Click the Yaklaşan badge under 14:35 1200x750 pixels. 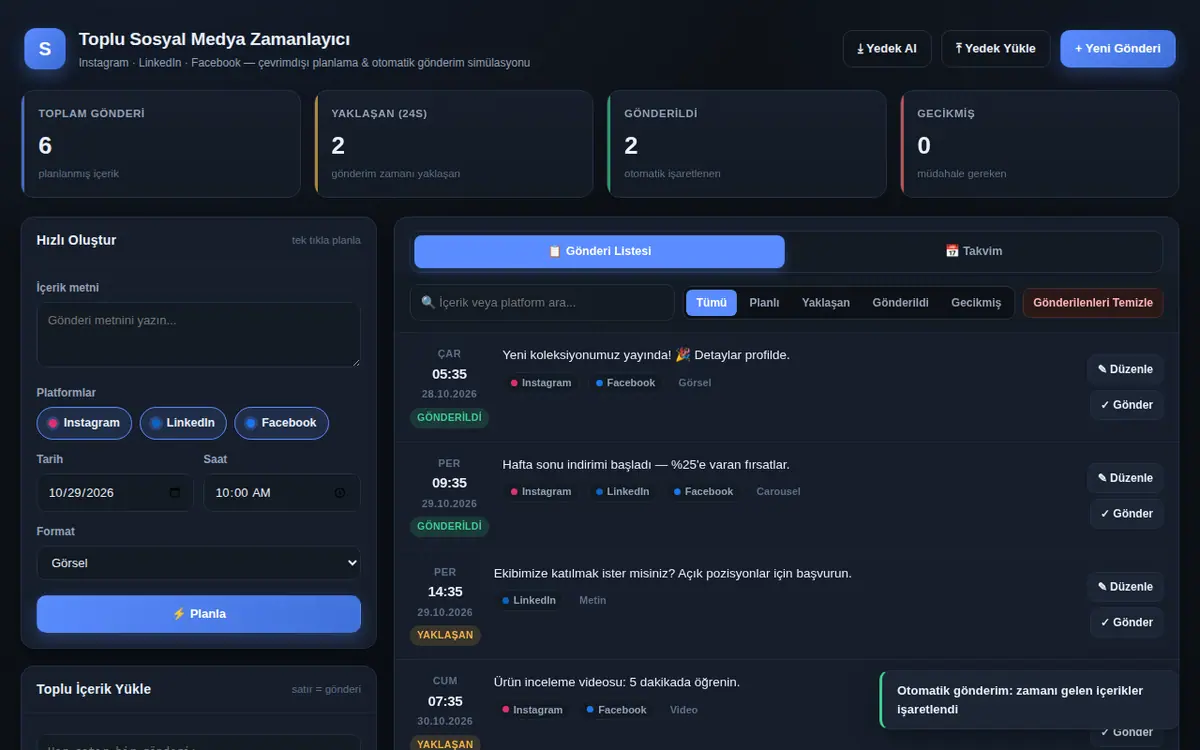[x=445, y=635]
